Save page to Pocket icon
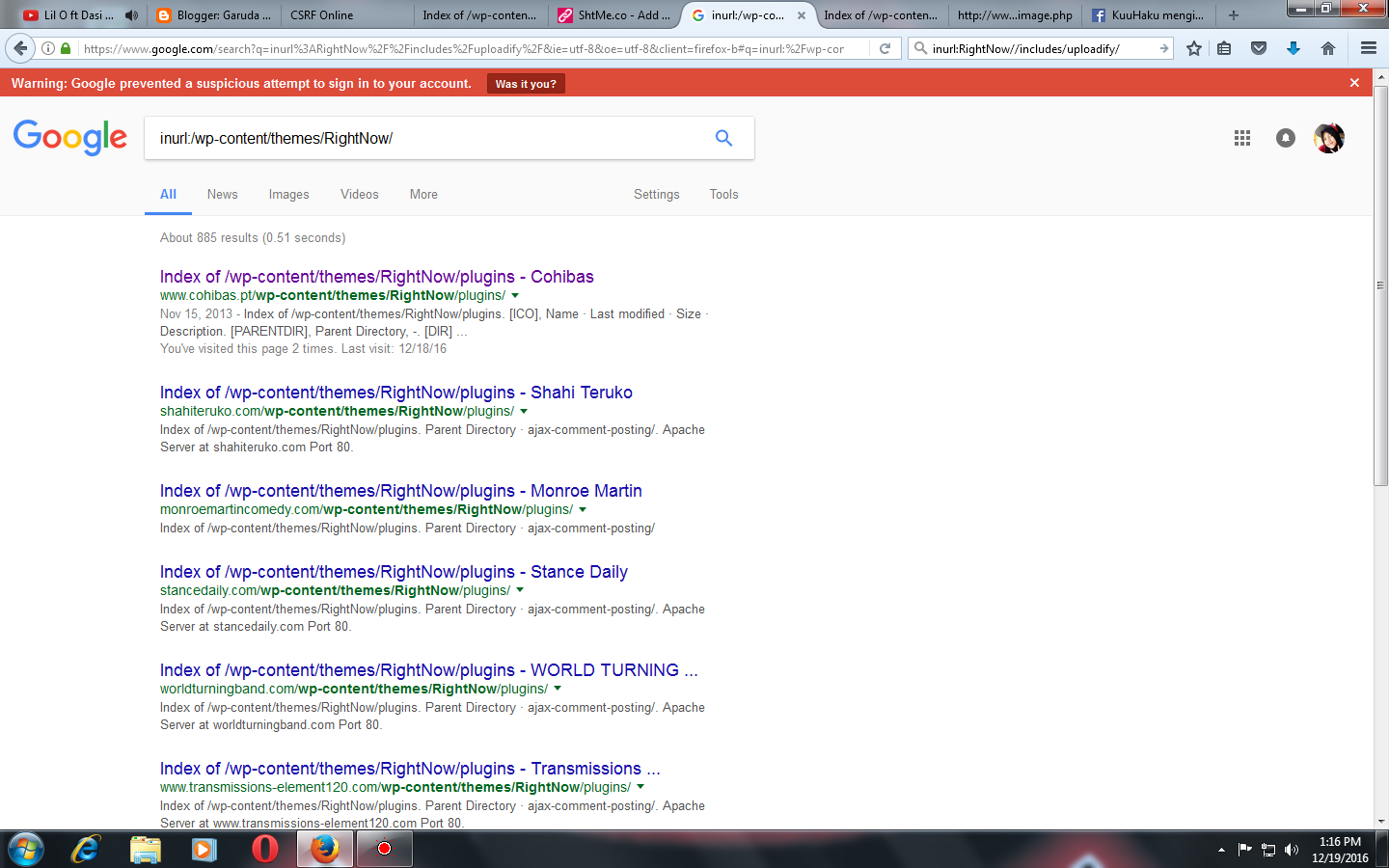This screenshot has height=868, width=1389. (x=1259, y=48)
